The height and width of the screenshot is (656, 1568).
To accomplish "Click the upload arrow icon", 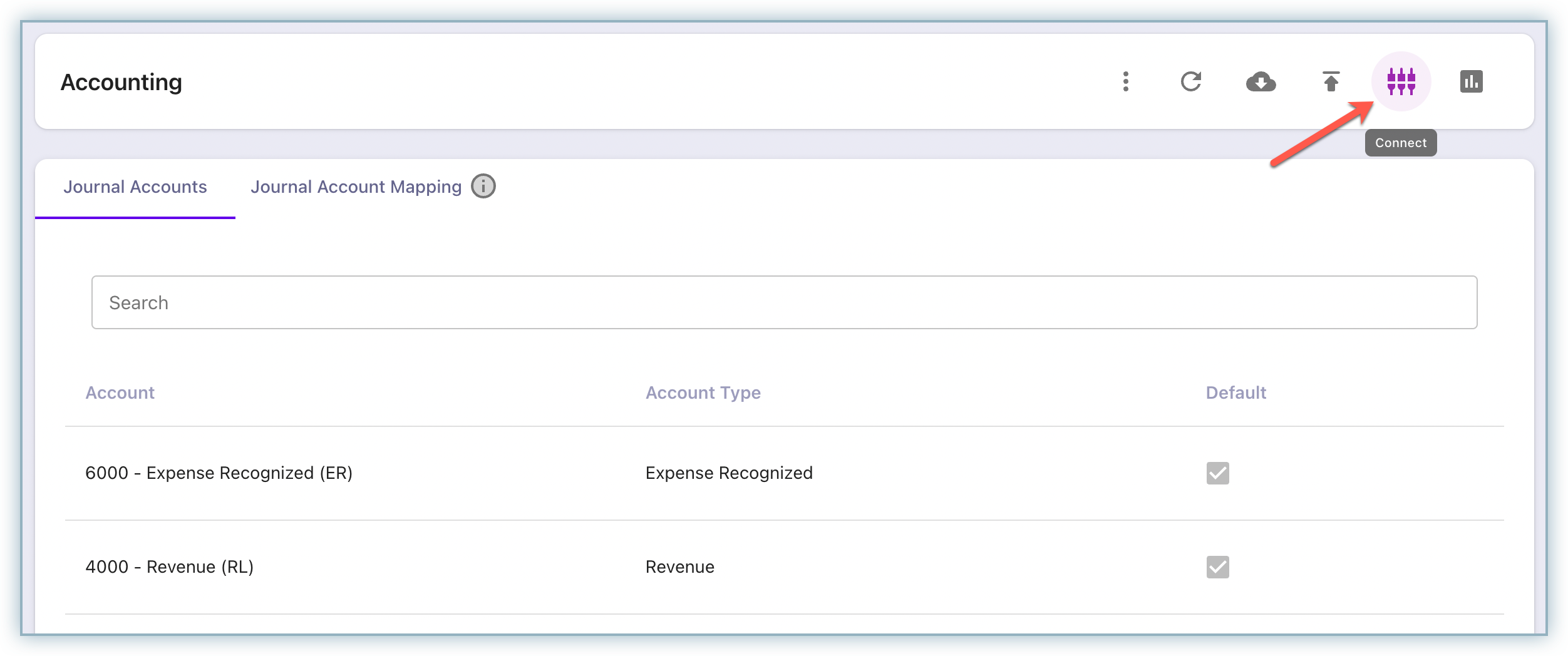I will pyautogui.click(x=1331, y=81).
